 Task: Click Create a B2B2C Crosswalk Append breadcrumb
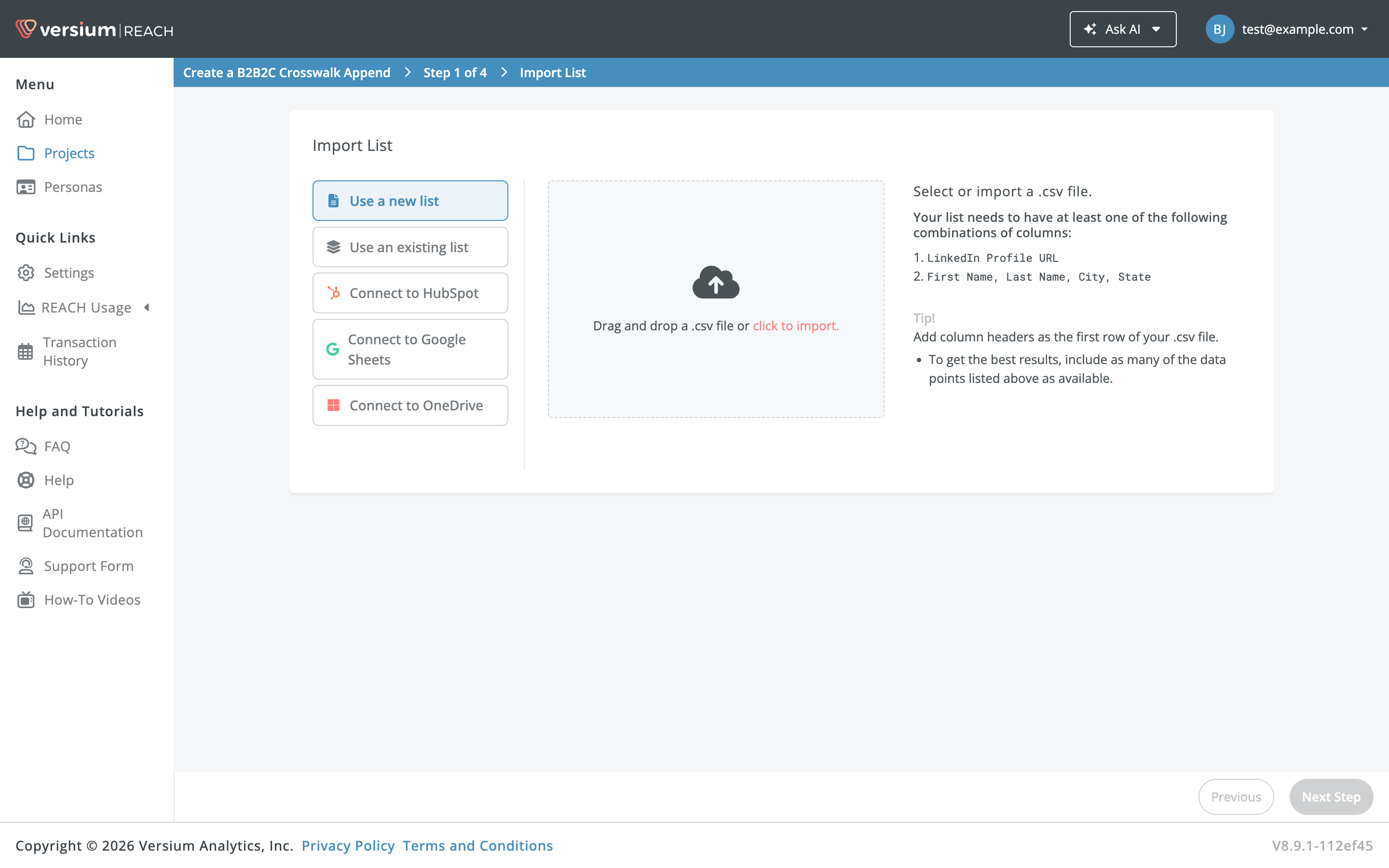pos(286,72)
